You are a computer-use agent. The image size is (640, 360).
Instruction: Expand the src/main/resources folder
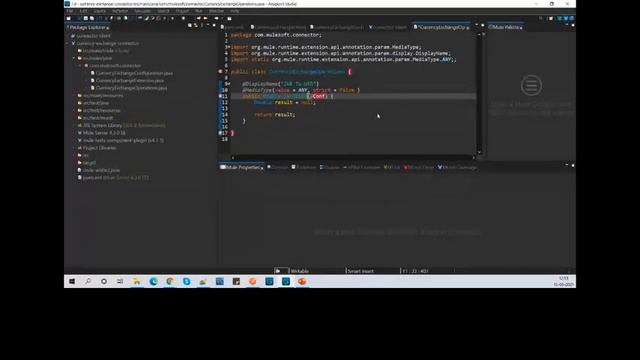point(74,96)
